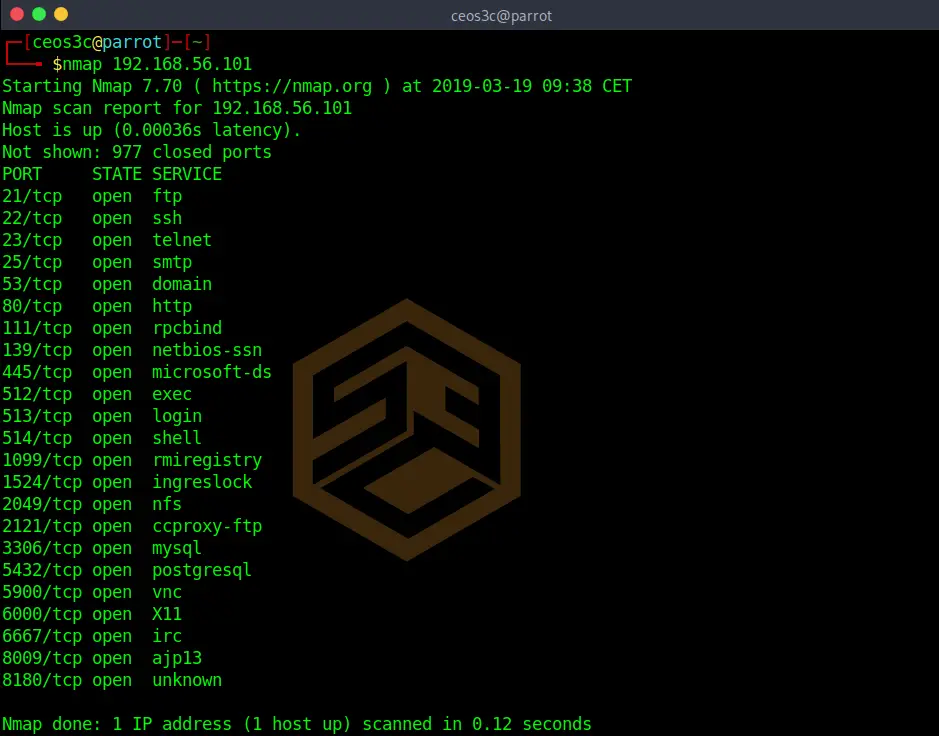Click the 'Nmap scan report for 192.168.56.101' line
Image resolution: width=939 pixels, height=736 pixels.
pos(177,108)
